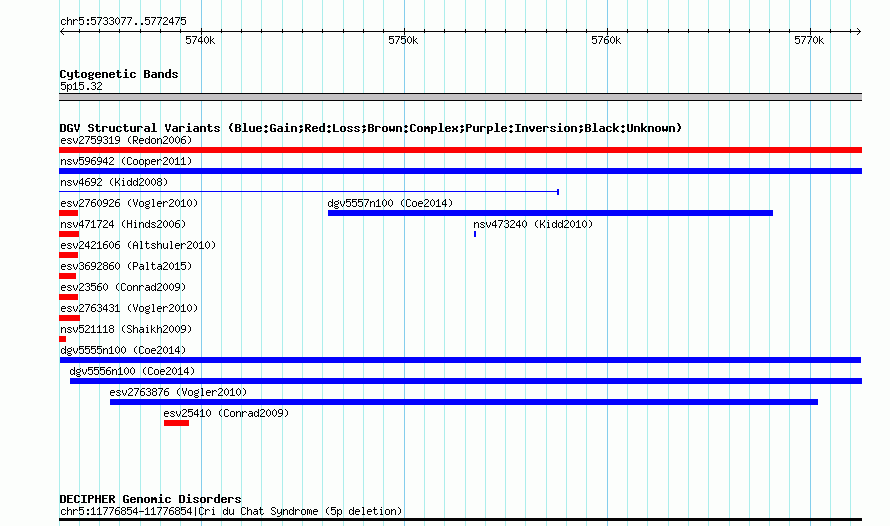This screenshot has height=526, width=890.
Task: Open the dgv5557n100 (Coe2014) label
Action: (390, 203)
